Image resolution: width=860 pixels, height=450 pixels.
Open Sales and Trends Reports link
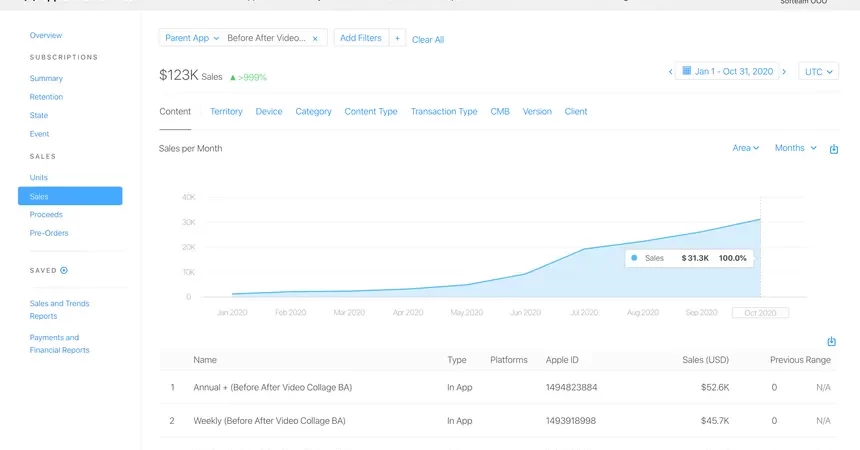click(x=59, y=310)
